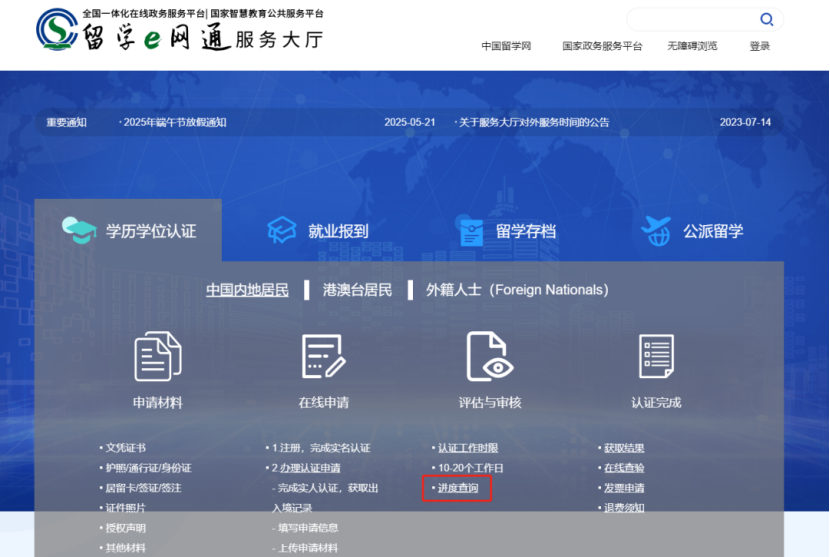Open the 2025年端午节放假通知 notice

[175, 122]
